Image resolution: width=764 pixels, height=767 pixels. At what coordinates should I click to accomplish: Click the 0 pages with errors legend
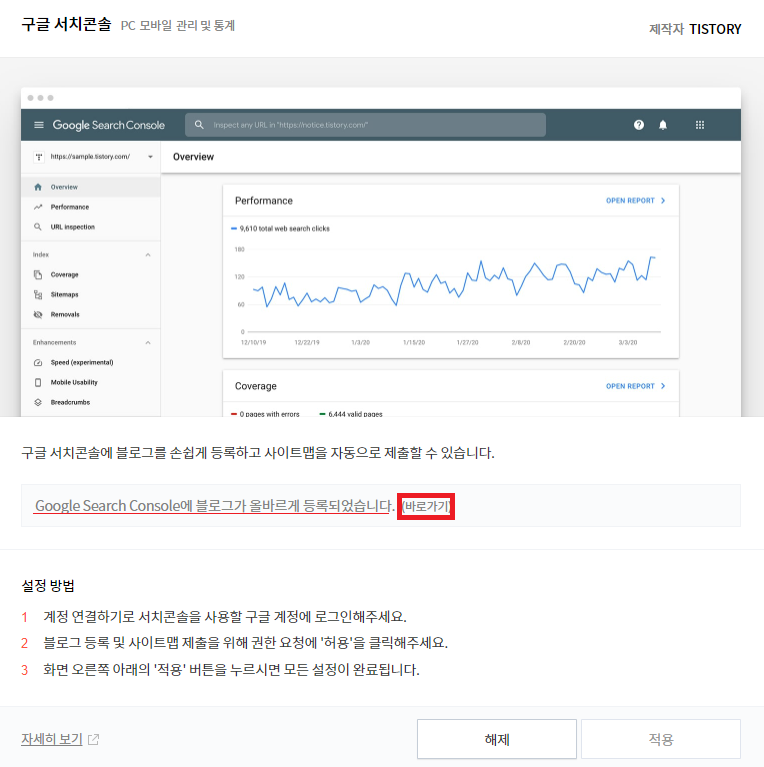coord(265,414)
